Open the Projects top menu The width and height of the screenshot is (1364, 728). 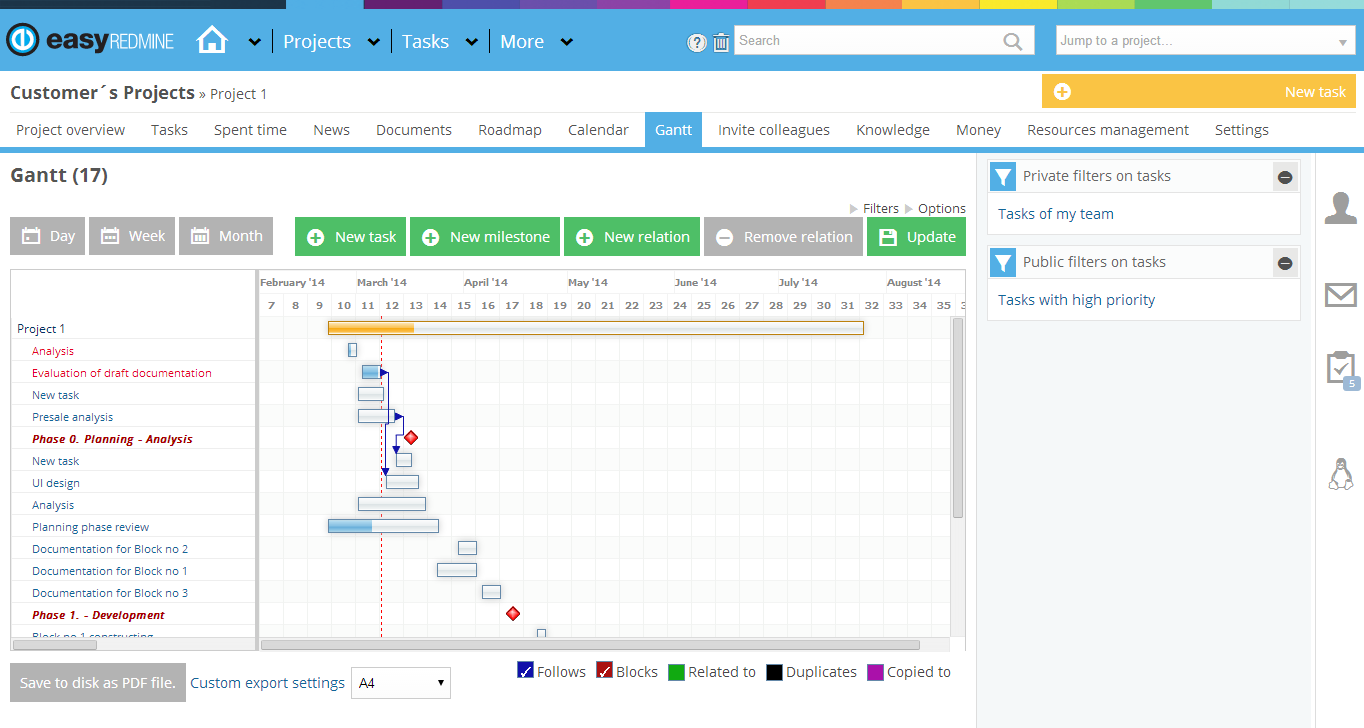point(317,41)
